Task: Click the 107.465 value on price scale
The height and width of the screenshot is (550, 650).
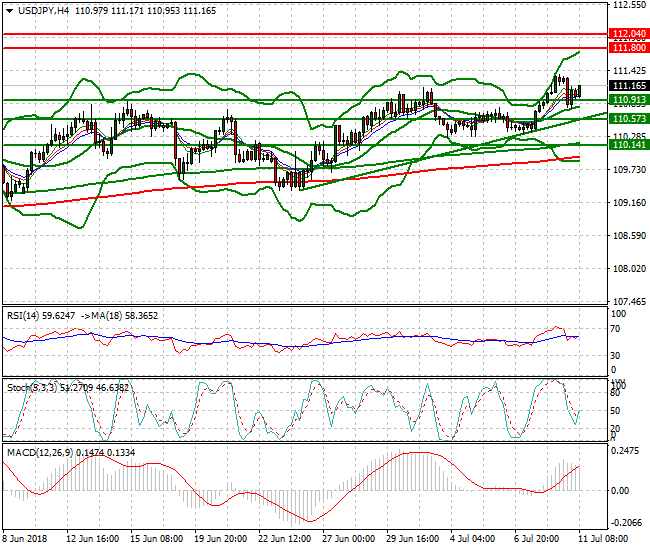Action: [628, 301]
